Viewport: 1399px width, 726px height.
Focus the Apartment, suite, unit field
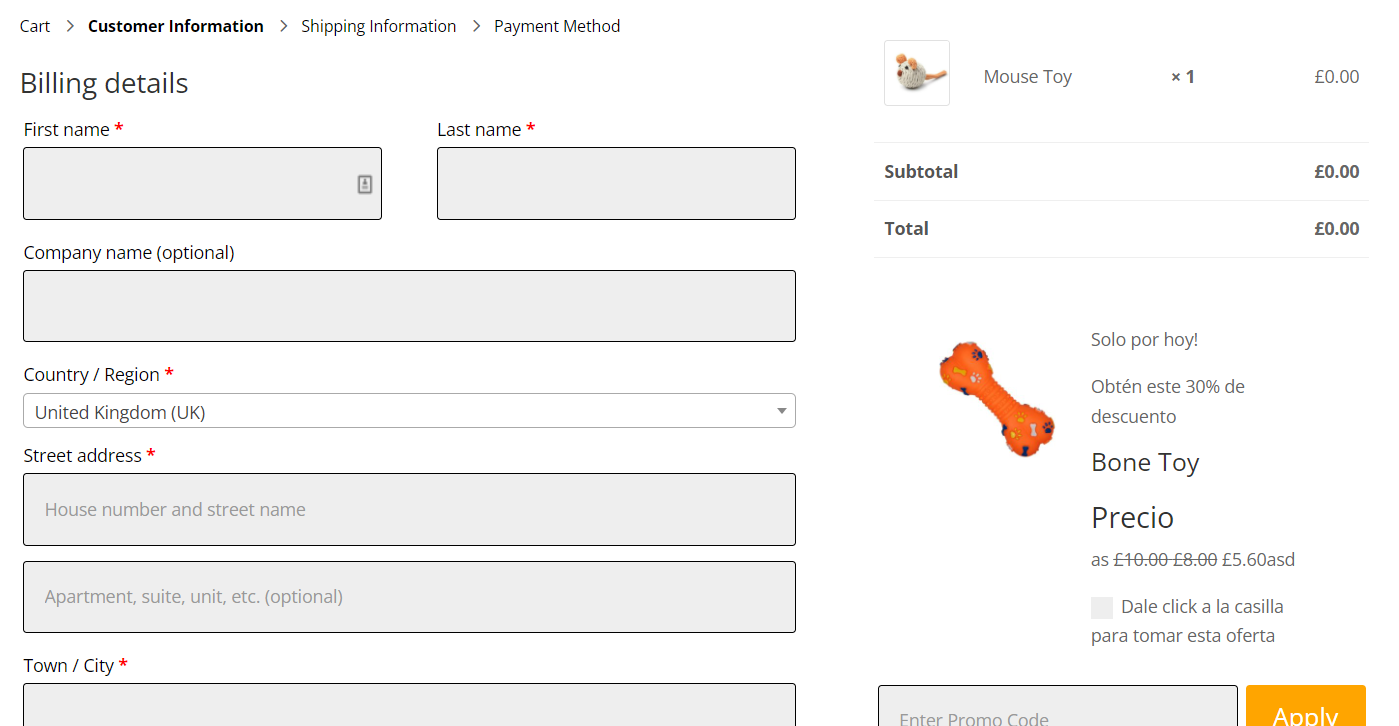point(409,597)
